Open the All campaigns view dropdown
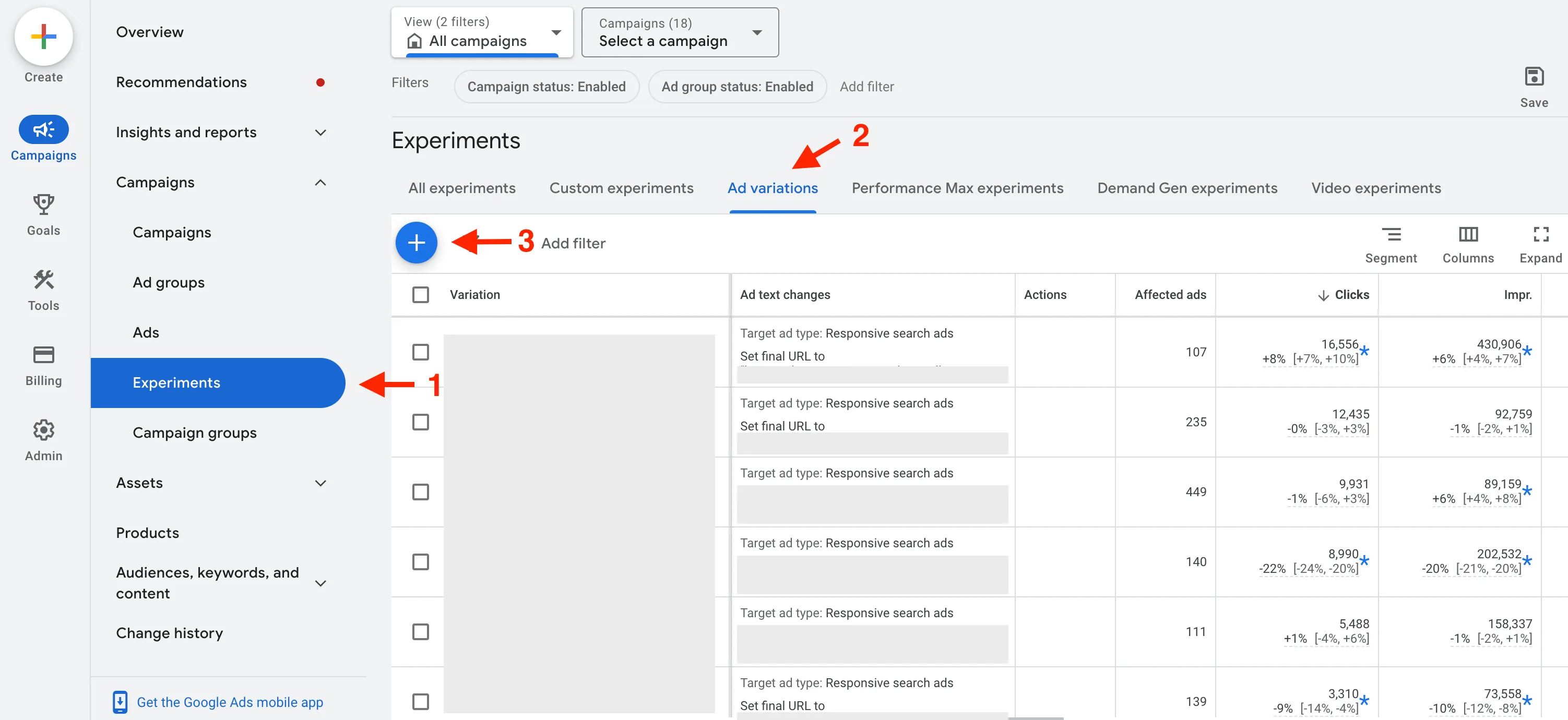 coord(481,32)
